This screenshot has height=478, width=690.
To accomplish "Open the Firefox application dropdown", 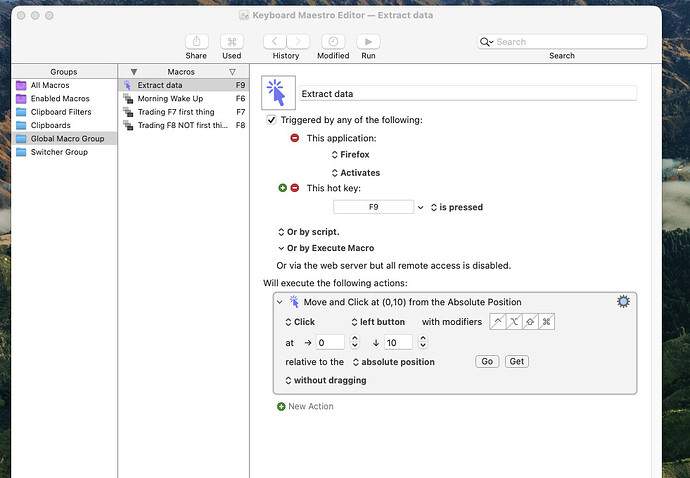I will 351,154.
